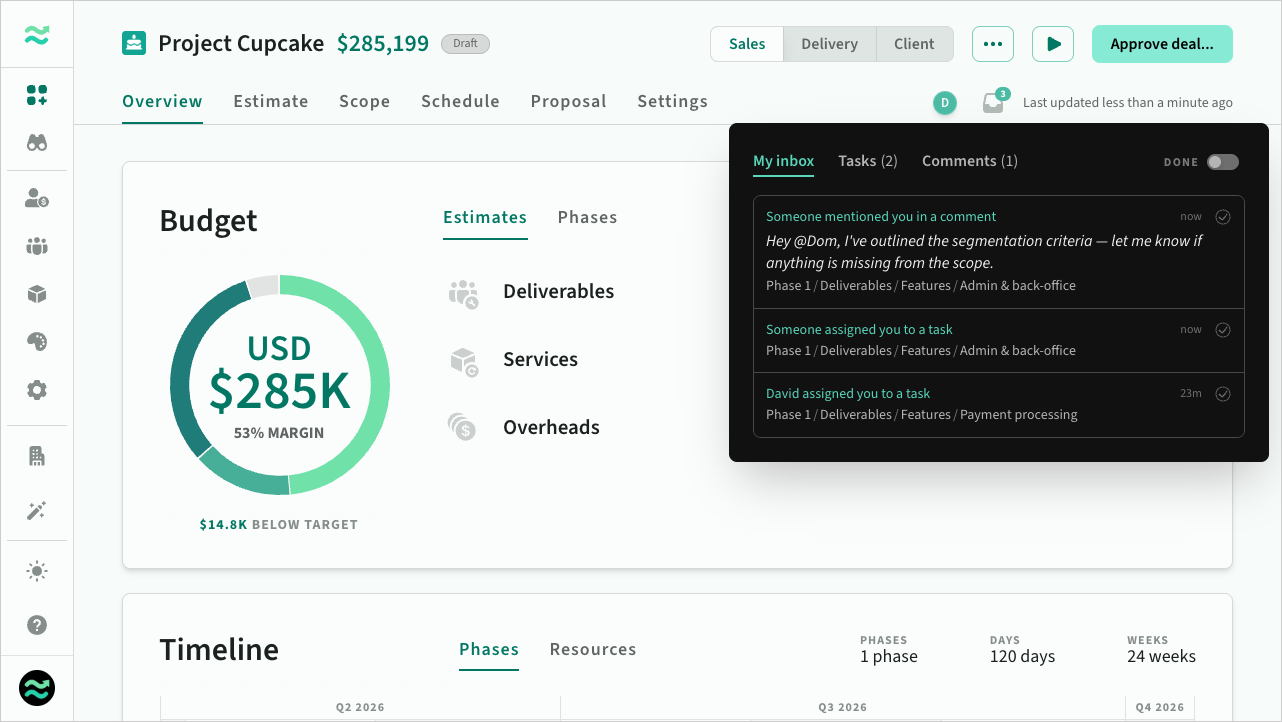Switch to the Estimate tab

(x=271, y=101)
